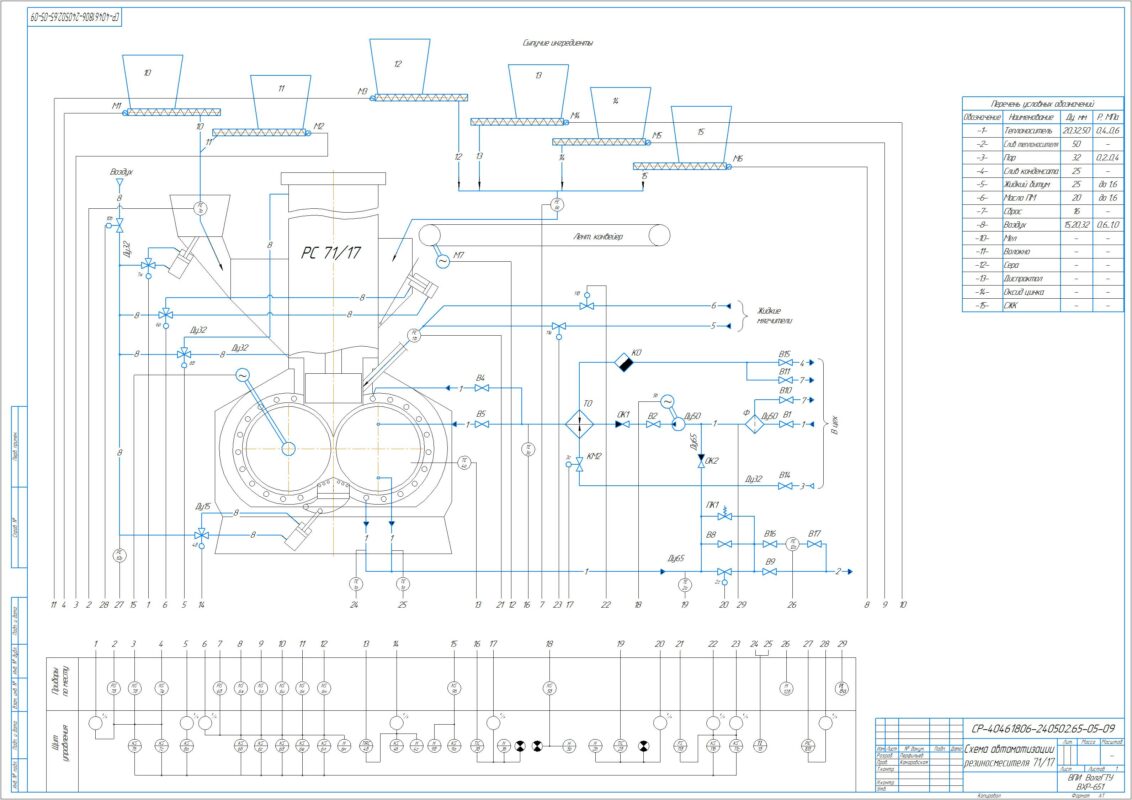
Task: Click the 'Наименование' column header
Action: (1031, 117)
